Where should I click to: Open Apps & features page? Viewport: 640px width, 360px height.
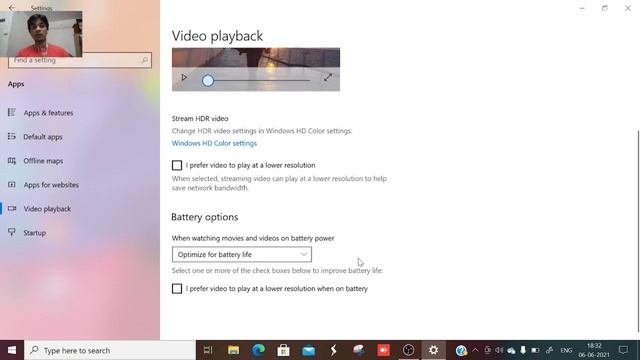pyautogui.click(x=48, y=113)
